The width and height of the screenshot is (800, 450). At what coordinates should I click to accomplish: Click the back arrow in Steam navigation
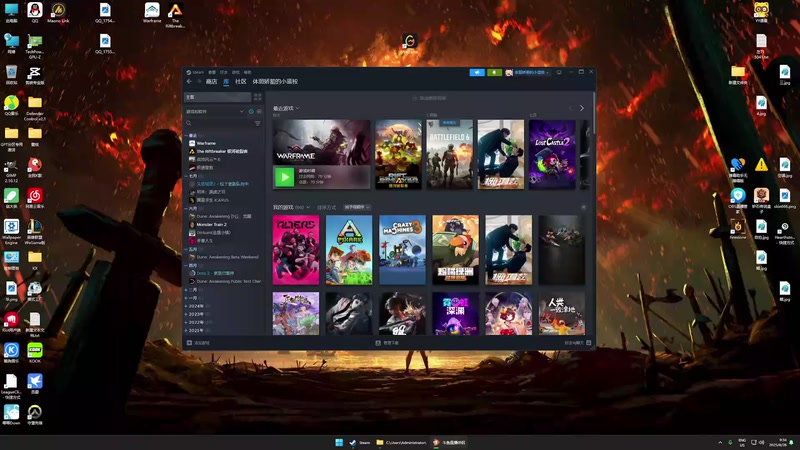[189, 82]
